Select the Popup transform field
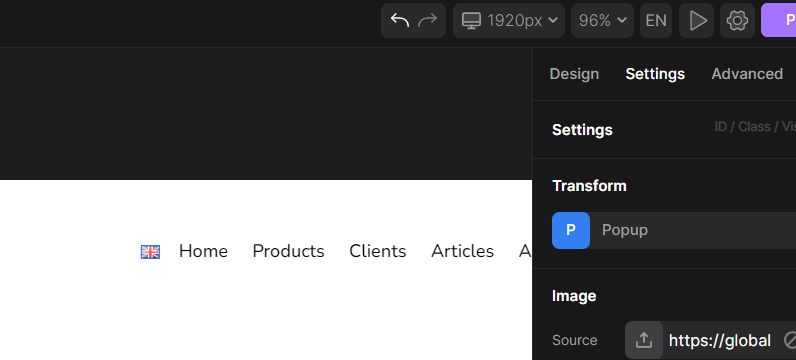The width and height of the screenshot is (796, 360). 693,231
